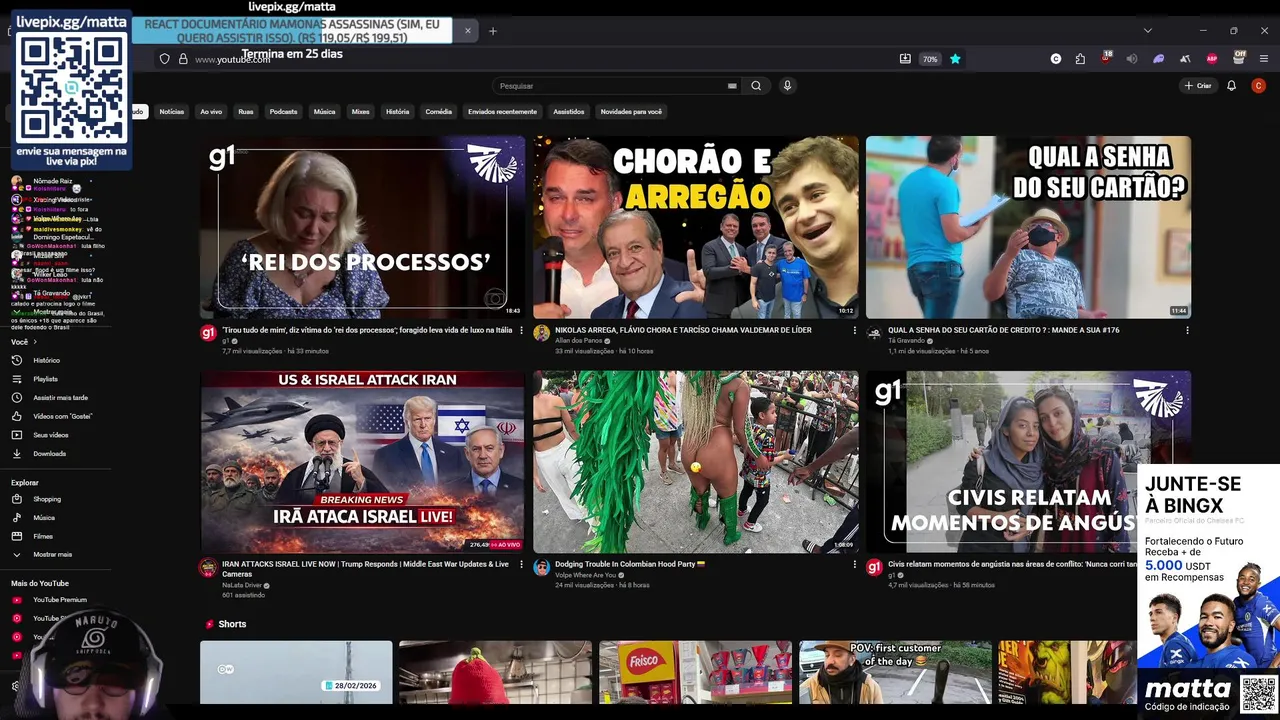1280x720 pixels.
Task: Close the current YouTube tab
Action: [x=467, y=31]
